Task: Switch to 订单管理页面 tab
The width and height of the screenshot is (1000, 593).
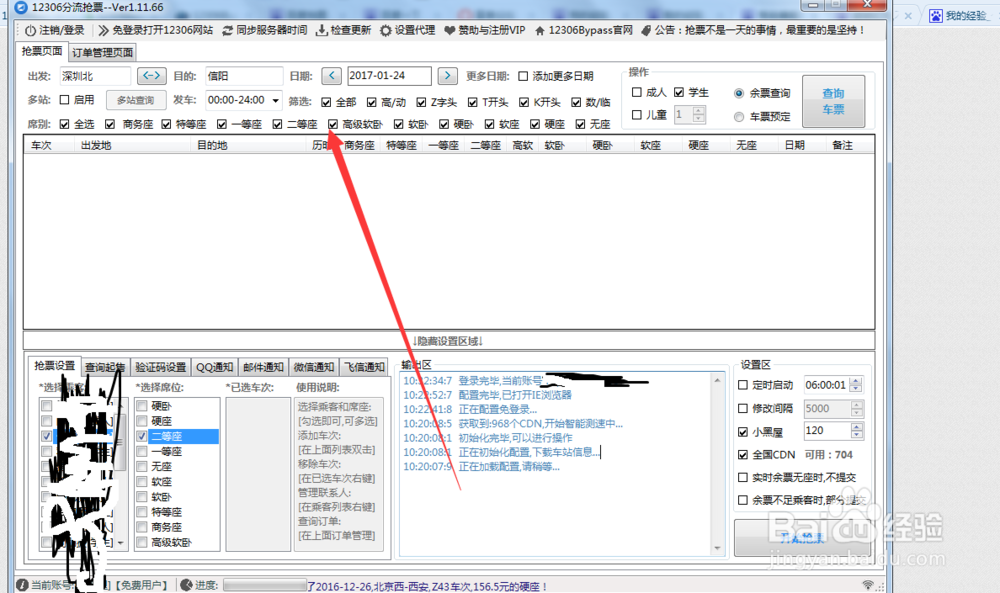Action: [102, 52]
